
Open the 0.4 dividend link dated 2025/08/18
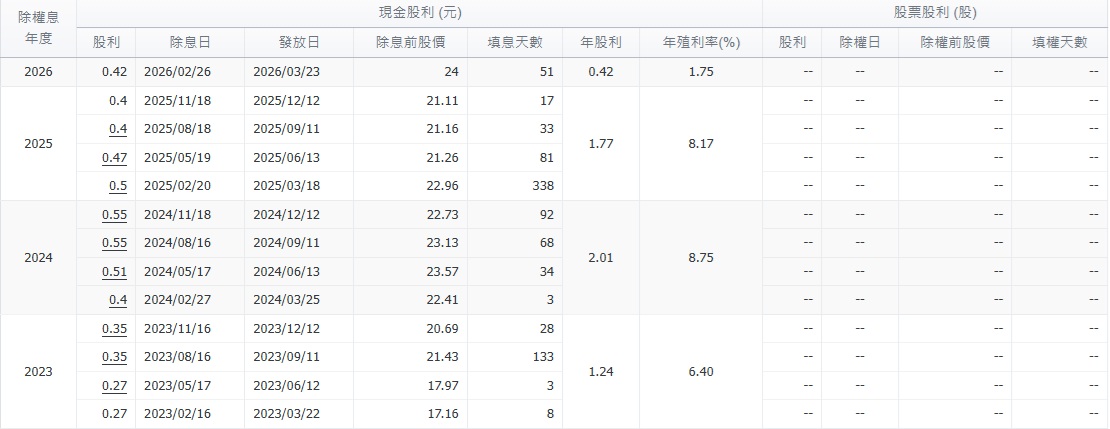118,129
